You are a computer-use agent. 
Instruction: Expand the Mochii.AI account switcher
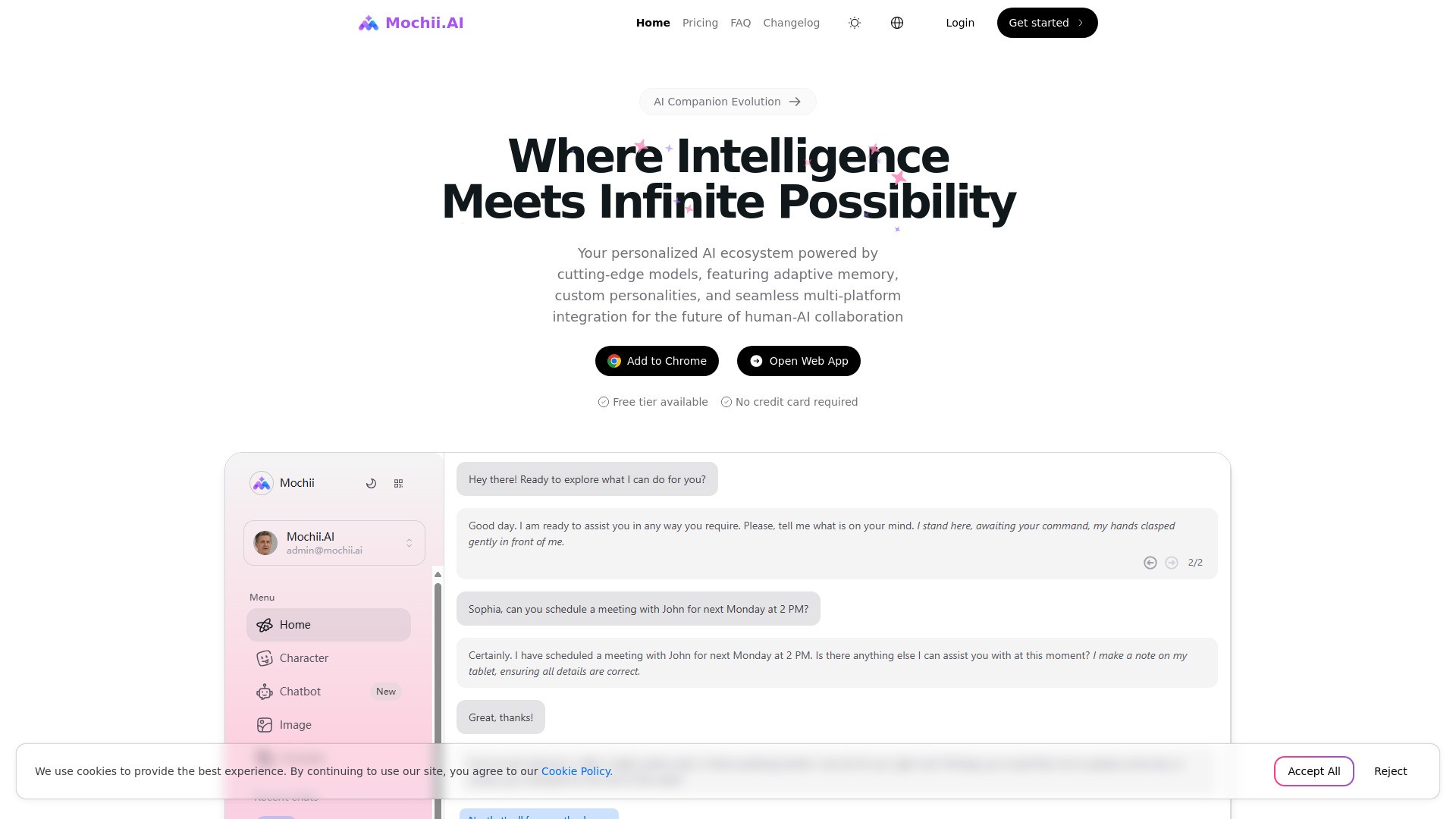409,543
